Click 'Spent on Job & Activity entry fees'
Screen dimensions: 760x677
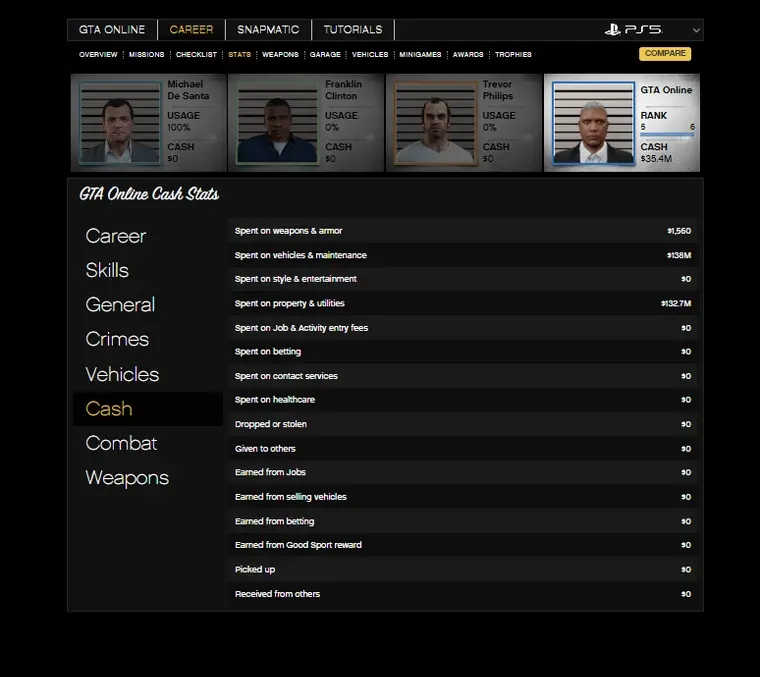[463, 328]
